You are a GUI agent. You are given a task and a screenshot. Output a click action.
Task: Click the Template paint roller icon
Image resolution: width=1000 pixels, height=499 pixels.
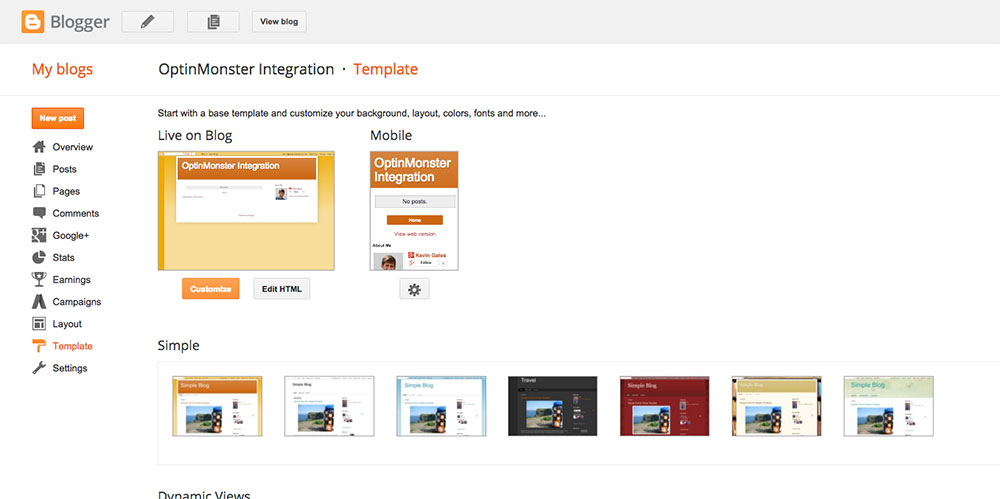pyautogui.click(x=39, y=346)
